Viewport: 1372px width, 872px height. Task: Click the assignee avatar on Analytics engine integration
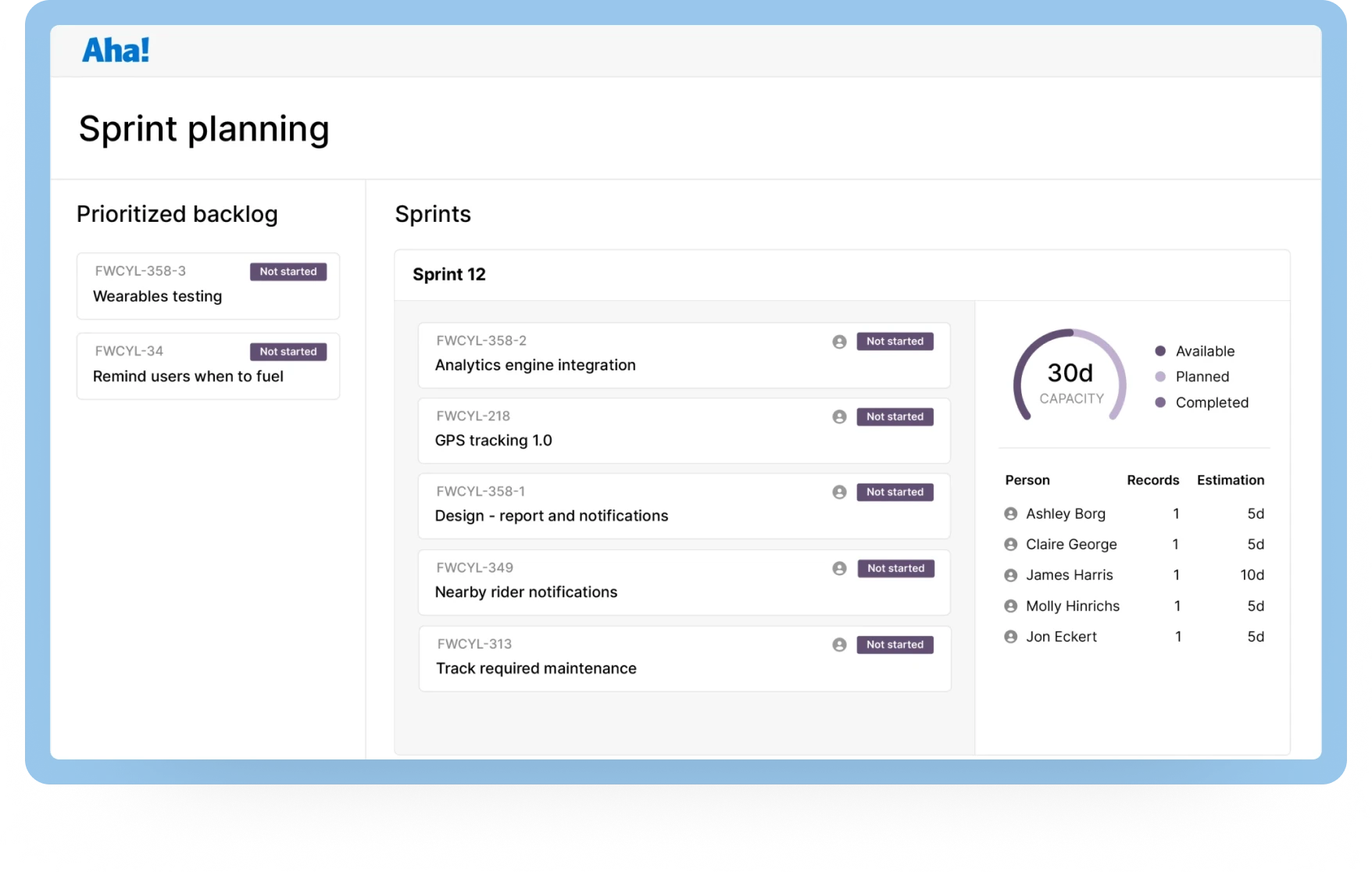coord(840,341)
